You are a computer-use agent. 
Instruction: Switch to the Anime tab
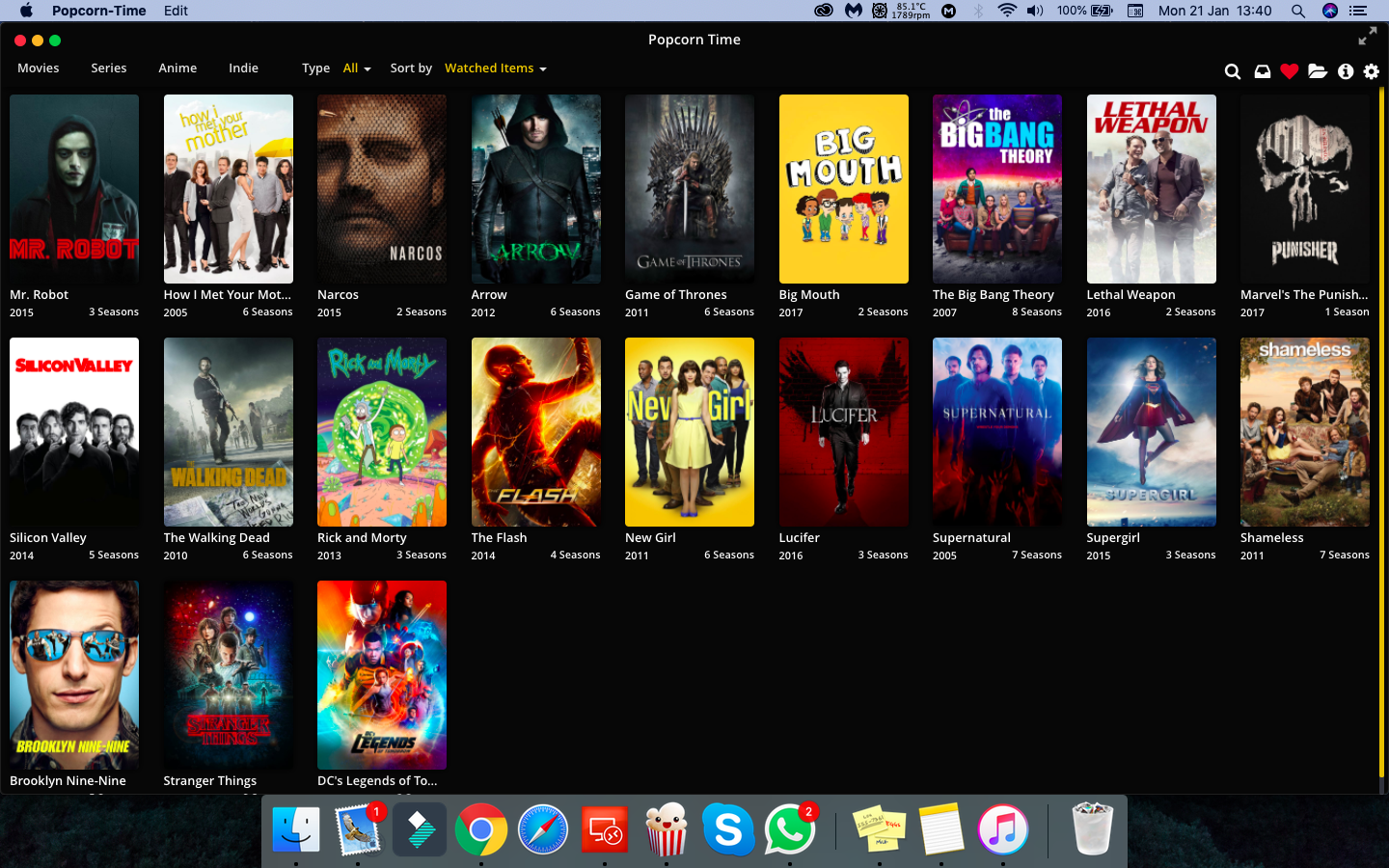point(177,68)
